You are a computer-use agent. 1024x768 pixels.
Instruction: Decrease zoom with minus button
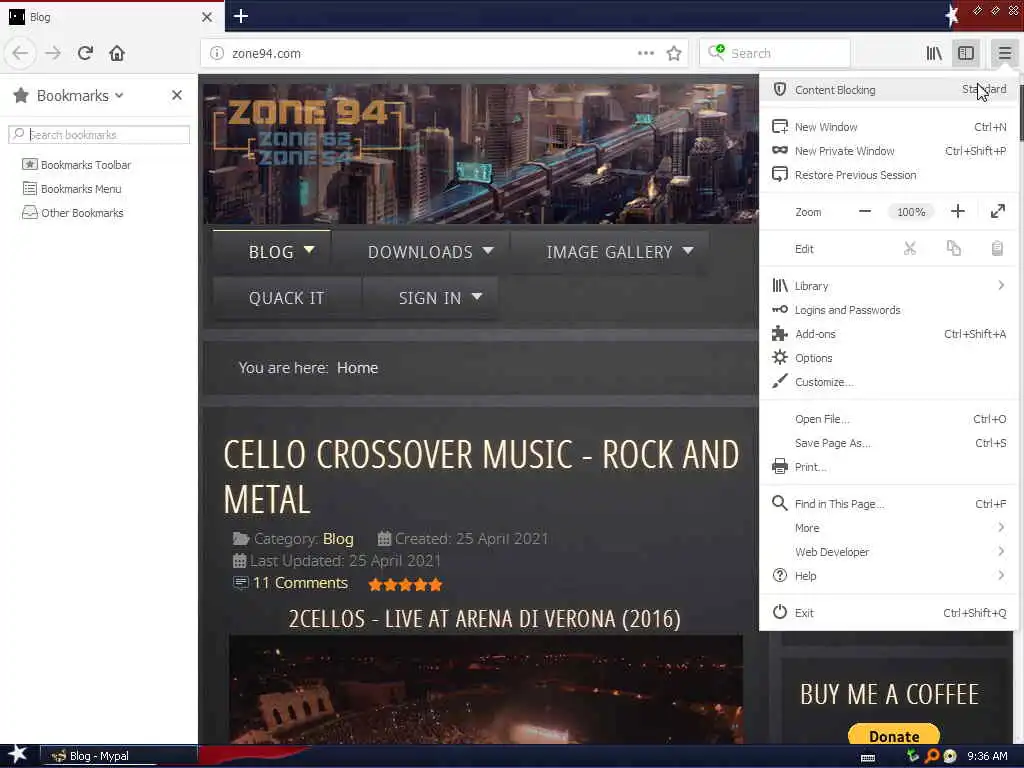pos(865,212)
